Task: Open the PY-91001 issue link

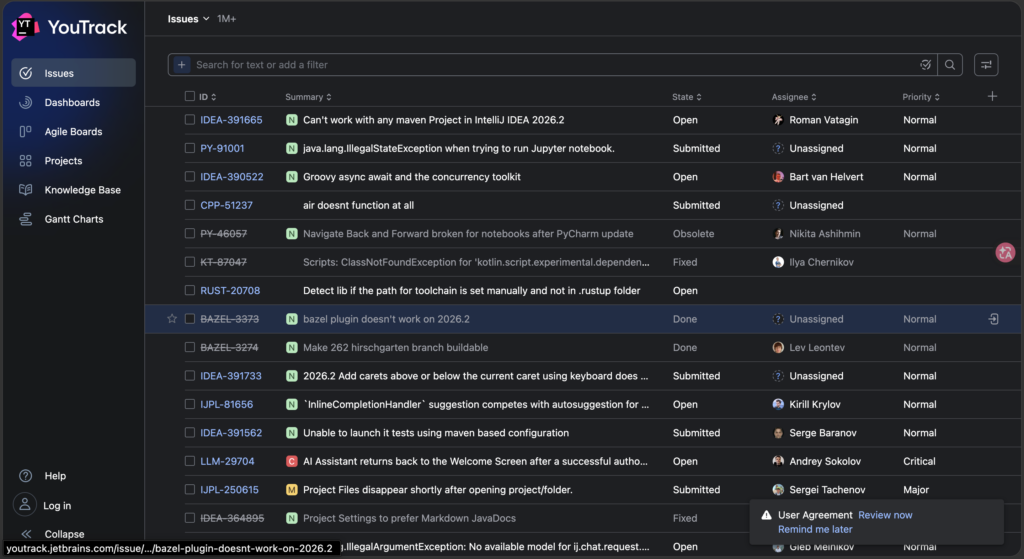Action: pyautogui.click(x=222, y=148)
